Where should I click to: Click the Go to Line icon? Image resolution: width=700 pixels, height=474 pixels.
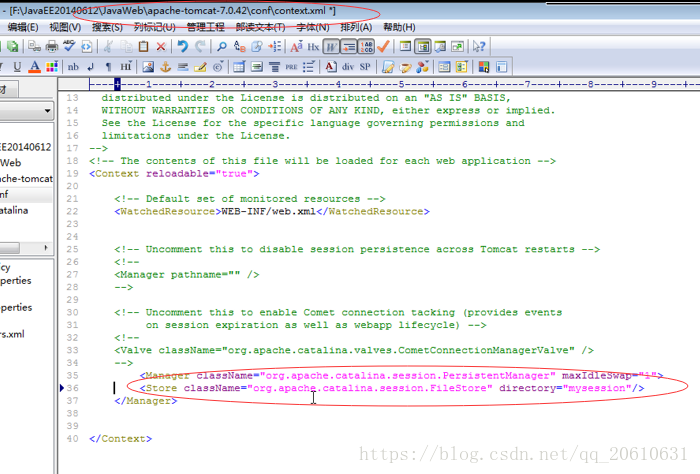275,46
